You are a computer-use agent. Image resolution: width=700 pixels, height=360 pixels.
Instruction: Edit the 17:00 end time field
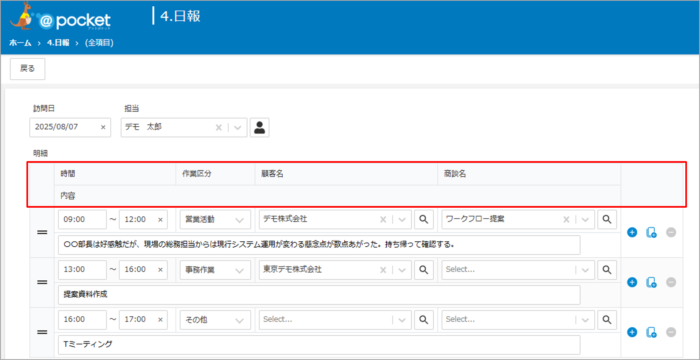(x=143, y=319)
